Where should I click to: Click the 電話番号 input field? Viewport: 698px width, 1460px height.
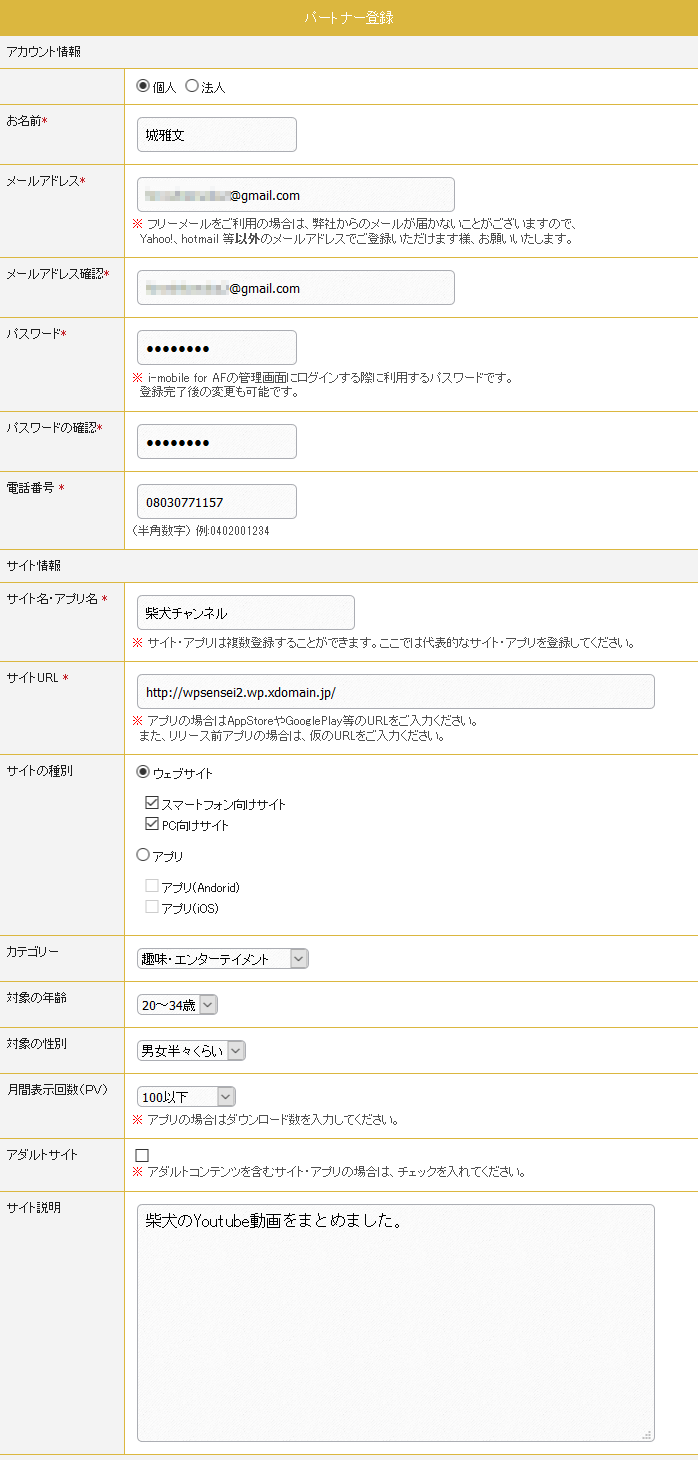pyautogui.click(x=217, y=502)
